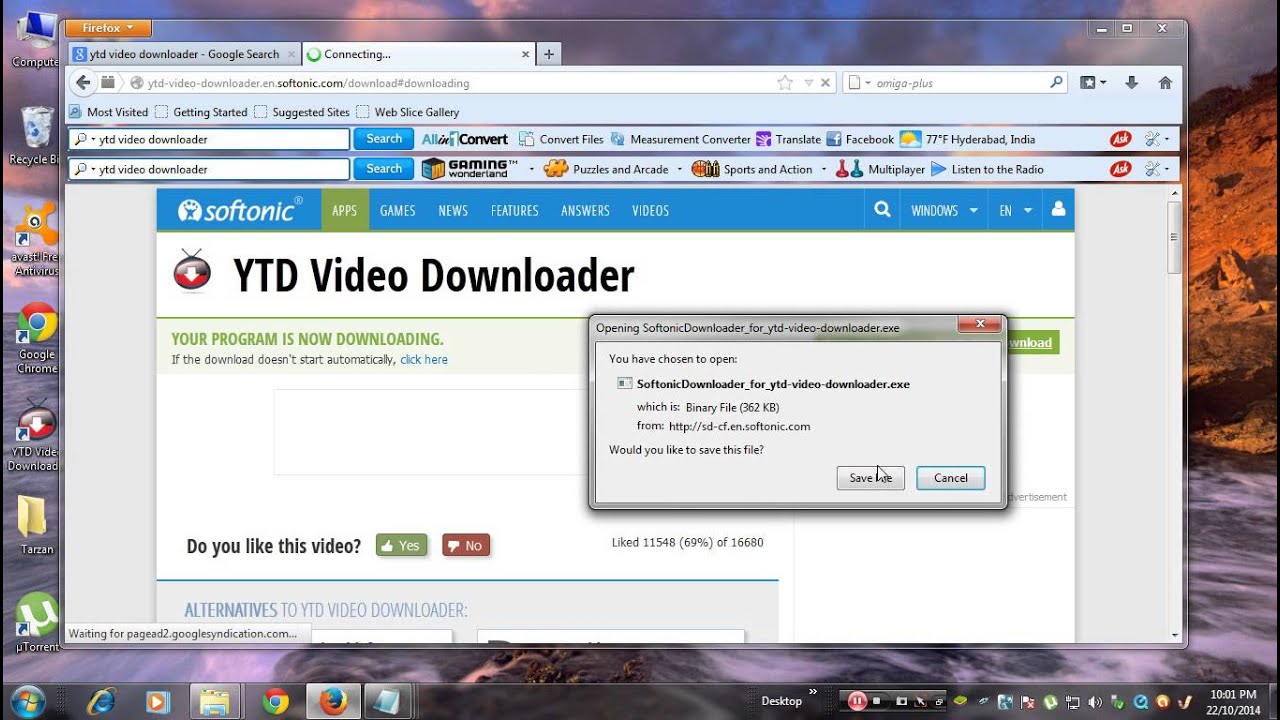
Task: Go to Firefox home page icon
Action: coord(1165,83)
